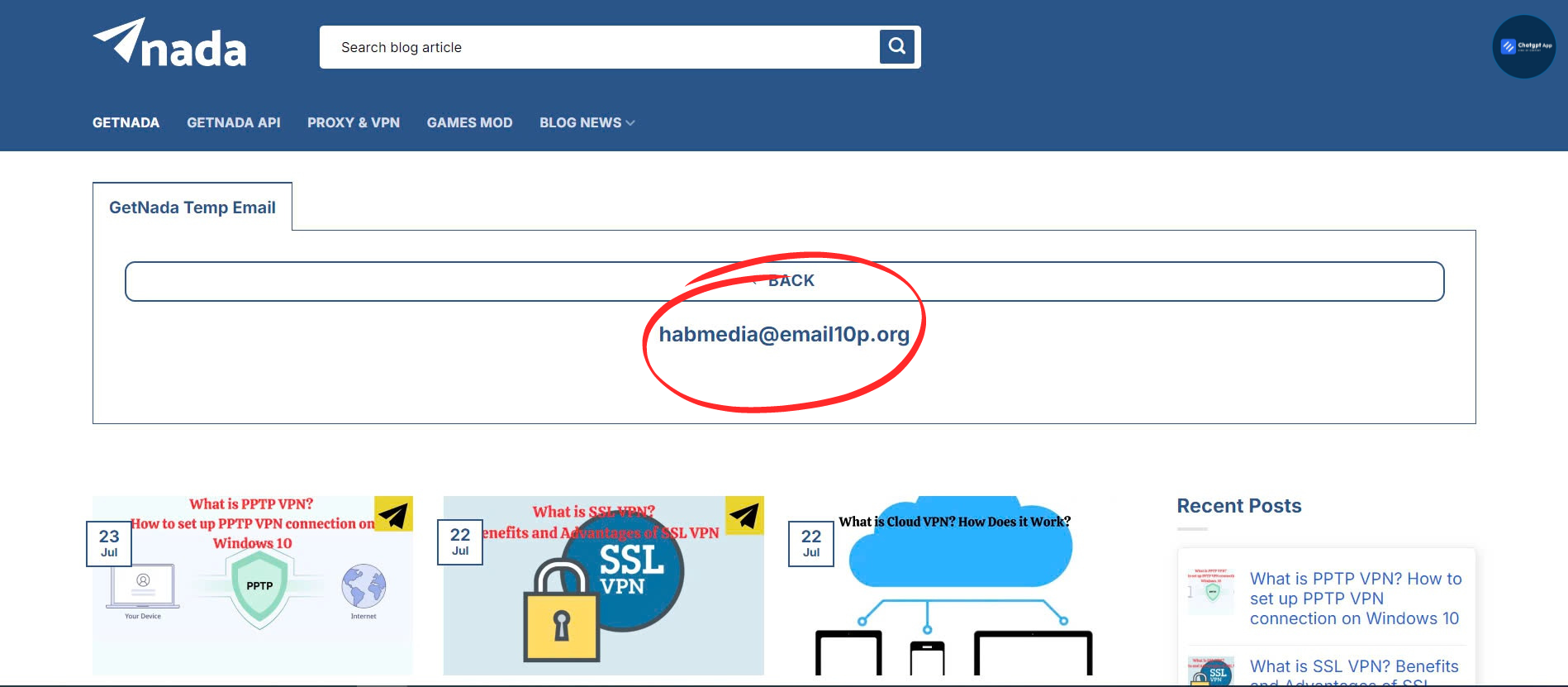Open the GETNADA menu item
This screenshot has width=1568, height=687.
pyautogui.click(x=126, y=122)
